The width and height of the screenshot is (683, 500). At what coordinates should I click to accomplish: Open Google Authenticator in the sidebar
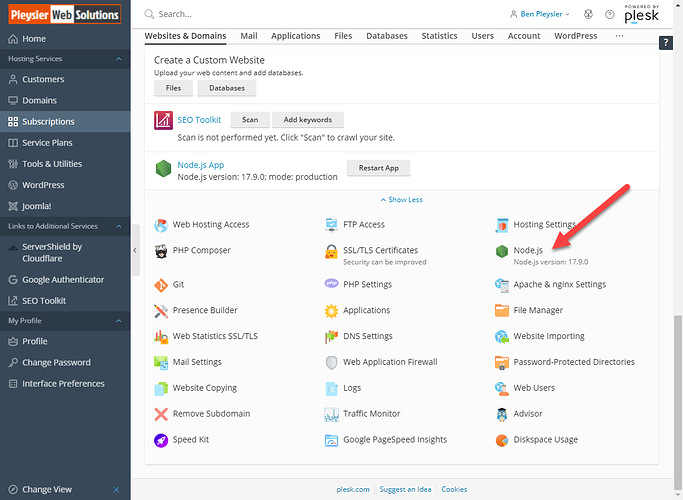(x=65, y=280)
